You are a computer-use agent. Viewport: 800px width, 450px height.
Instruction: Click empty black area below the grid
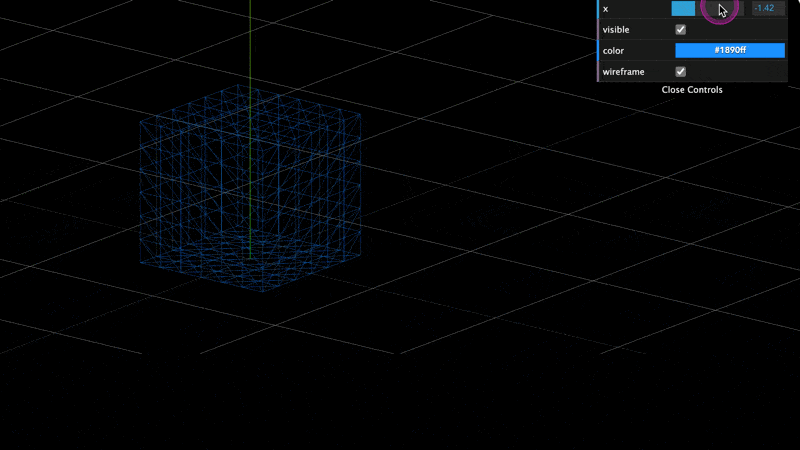400,410
